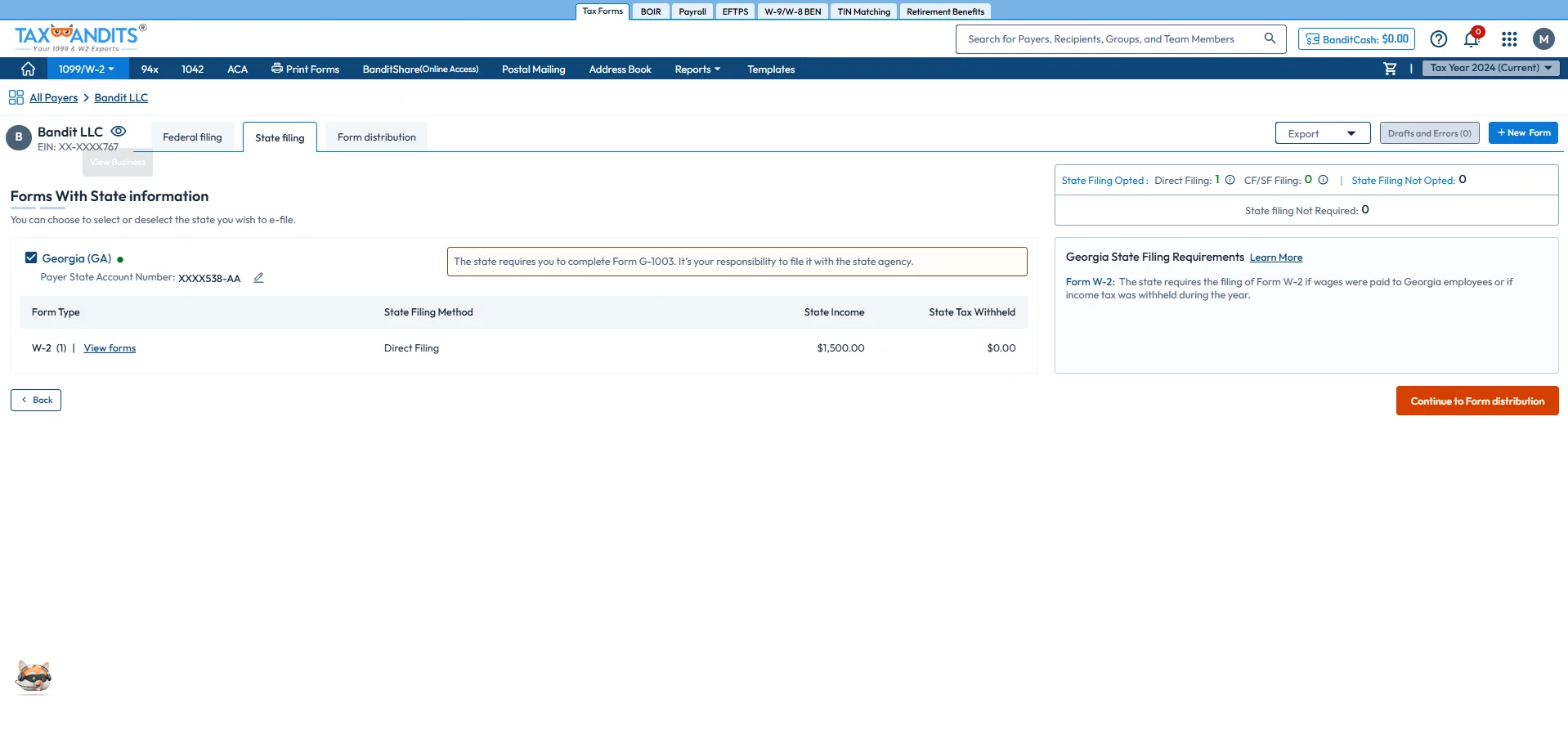
Task: Go to the Home icon in navigation bar
Action: coord(28,69)
